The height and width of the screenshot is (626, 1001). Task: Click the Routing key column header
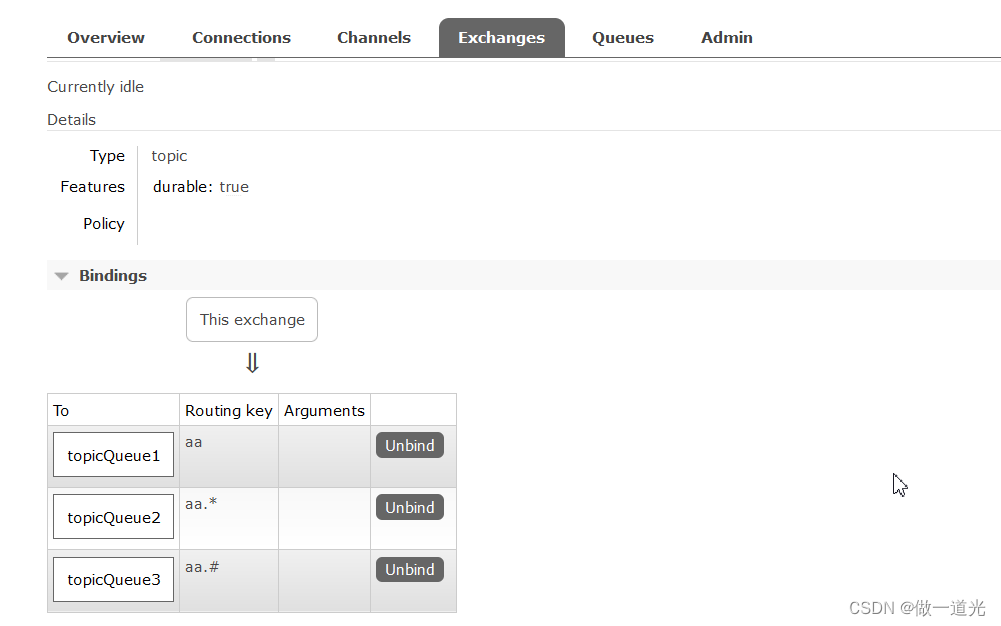228,410
